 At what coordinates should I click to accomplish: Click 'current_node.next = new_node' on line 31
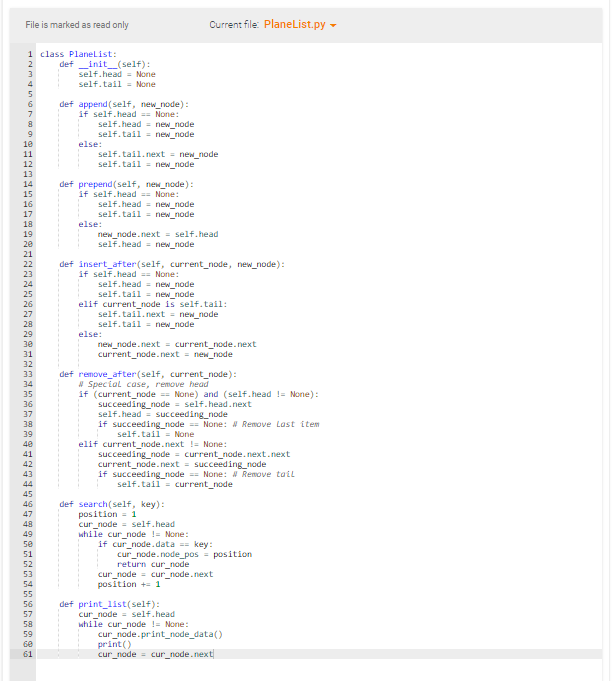pos(165,354)
